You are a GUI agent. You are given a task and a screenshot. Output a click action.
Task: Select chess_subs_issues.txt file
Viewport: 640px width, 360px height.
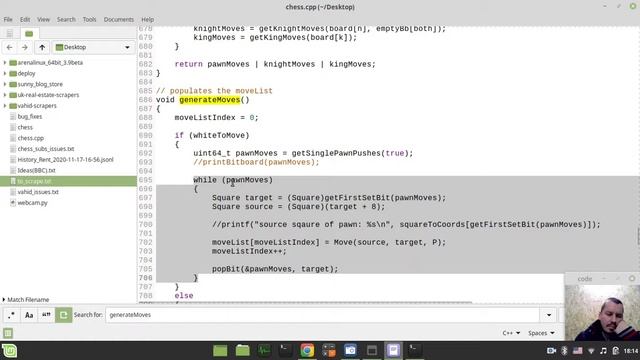[68, 149]
